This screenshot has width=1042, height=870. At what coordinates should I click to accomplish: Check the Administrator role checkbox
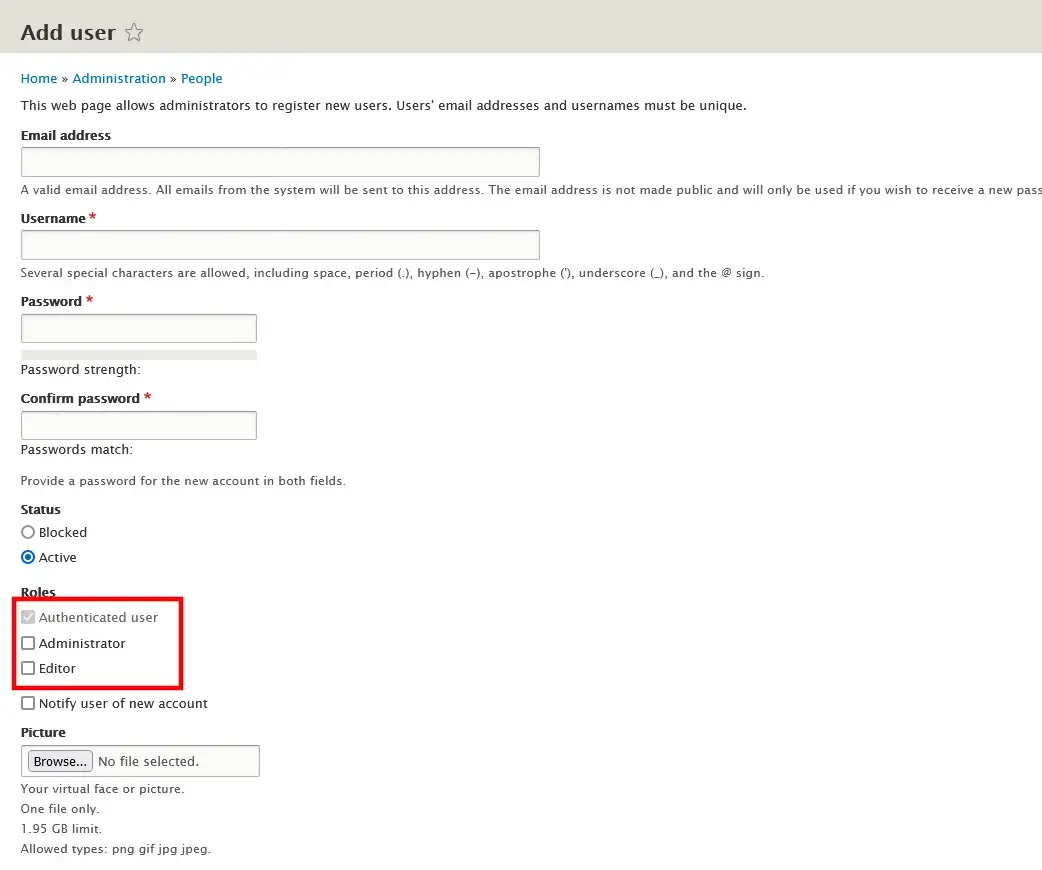click(x=28, y=643)
